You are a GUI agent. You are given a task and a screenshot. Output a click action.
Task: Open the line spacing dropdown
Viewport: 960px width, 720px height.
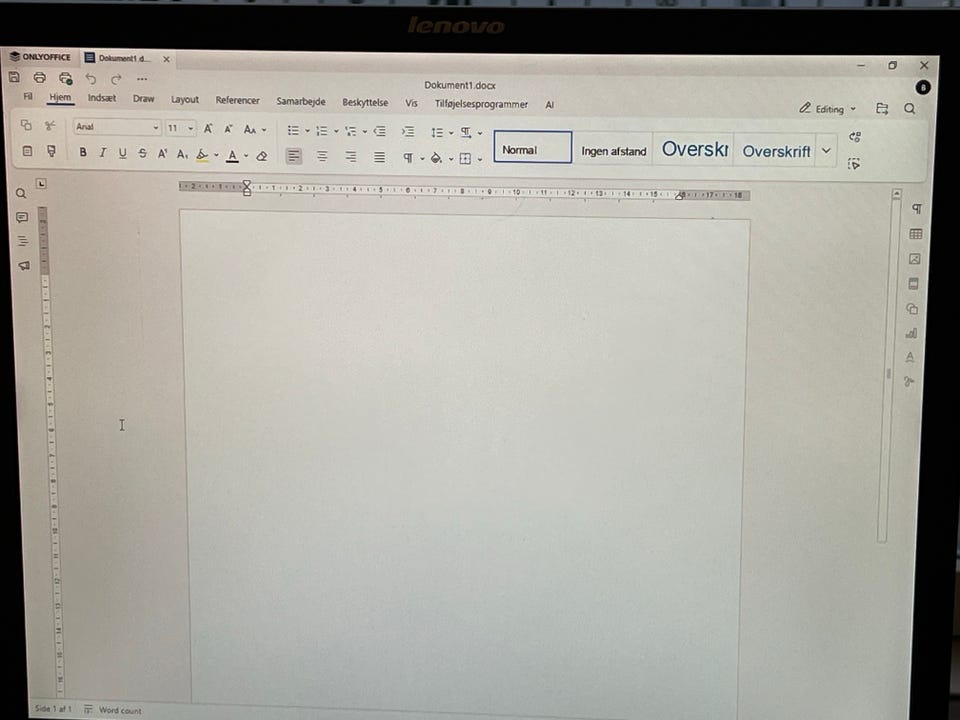point(441,132)
